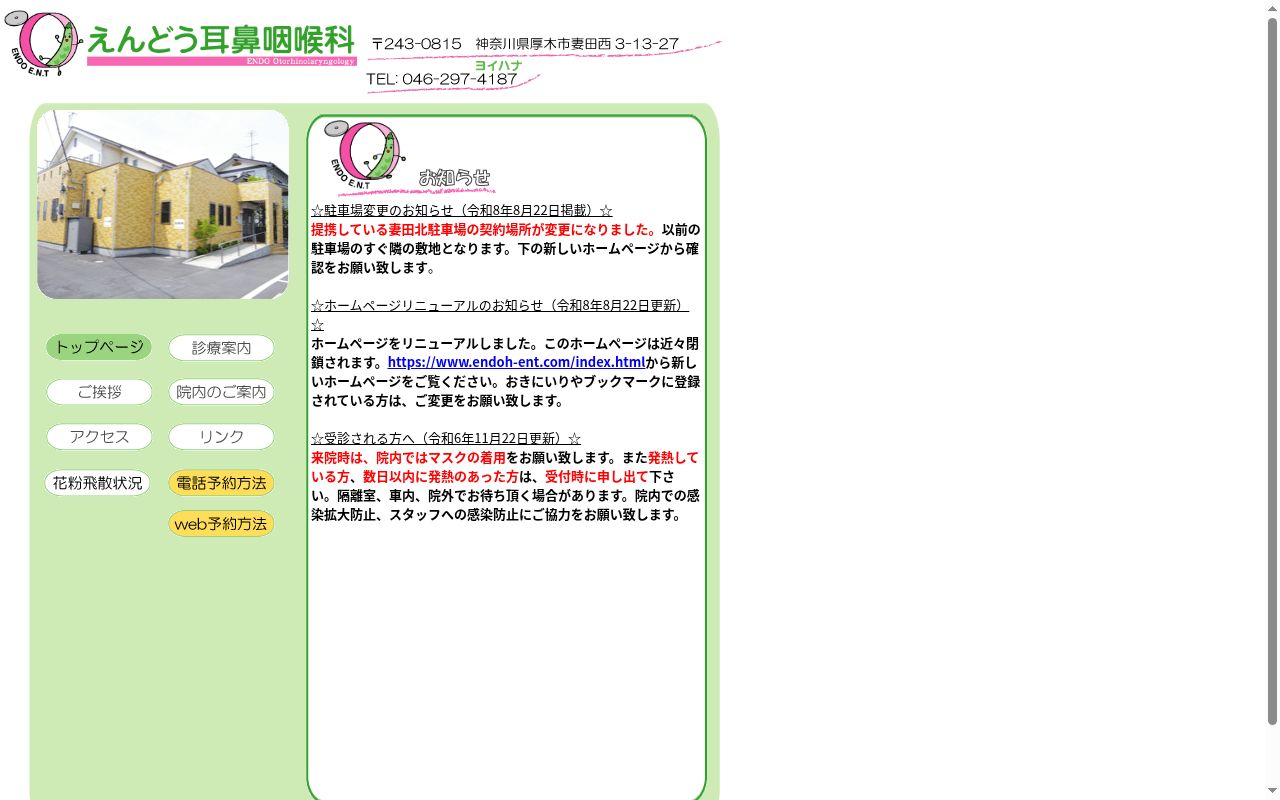
Task: Click the red text 数日以内に発熱のあった方
Action: pos(441,476)
